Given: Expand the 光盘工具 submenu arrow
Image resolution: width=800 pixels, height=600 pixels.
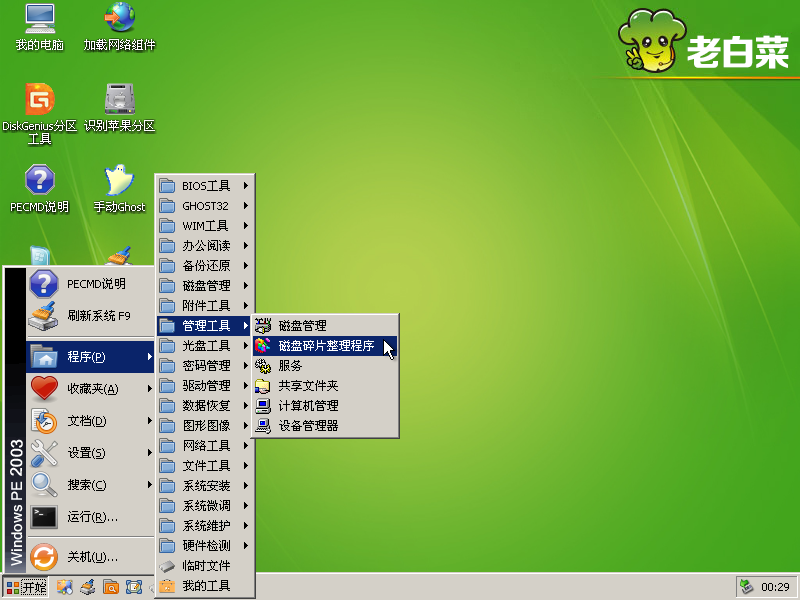Looking at the screenshot, I should coord(246,345).
